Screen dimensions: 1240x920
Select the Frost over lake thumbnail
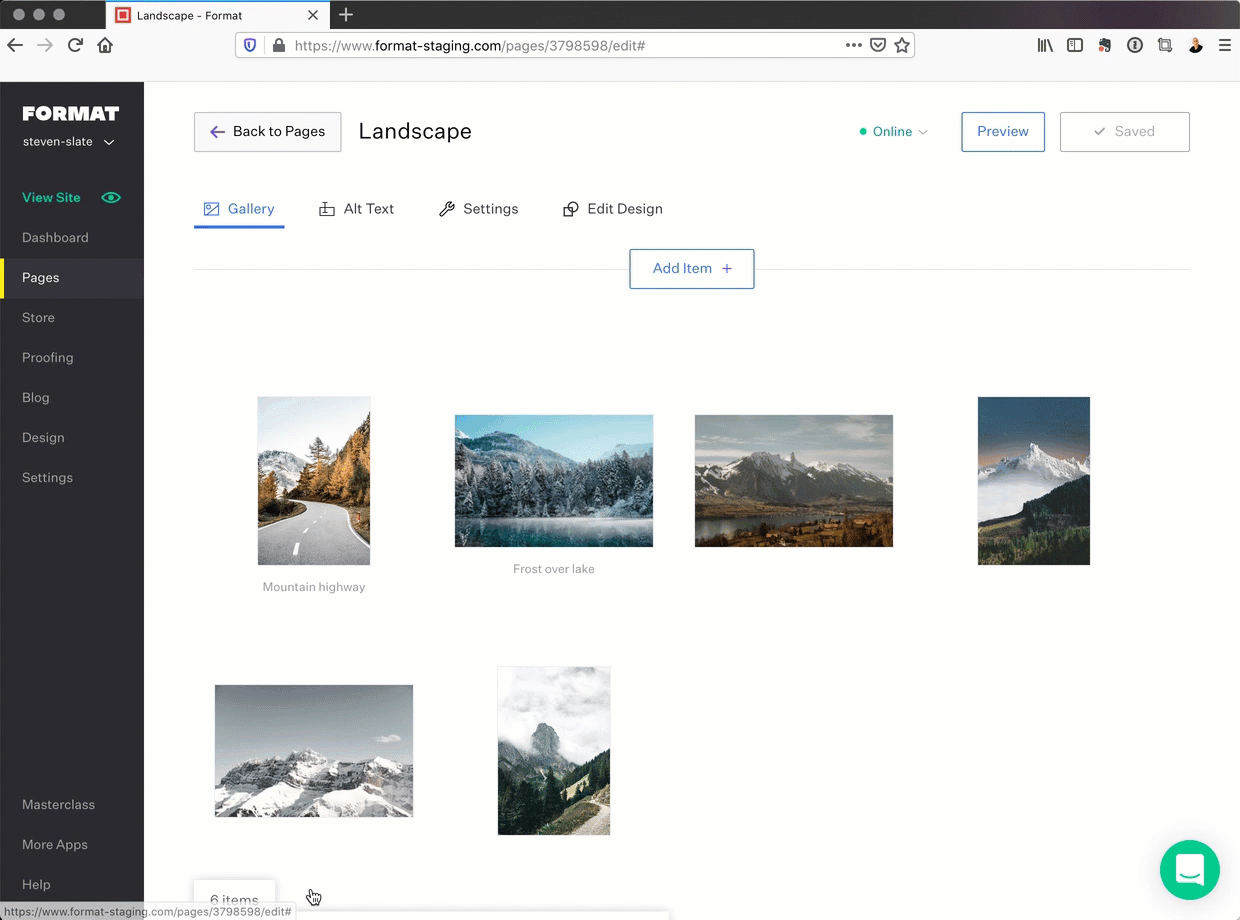(x=554, y=481)
